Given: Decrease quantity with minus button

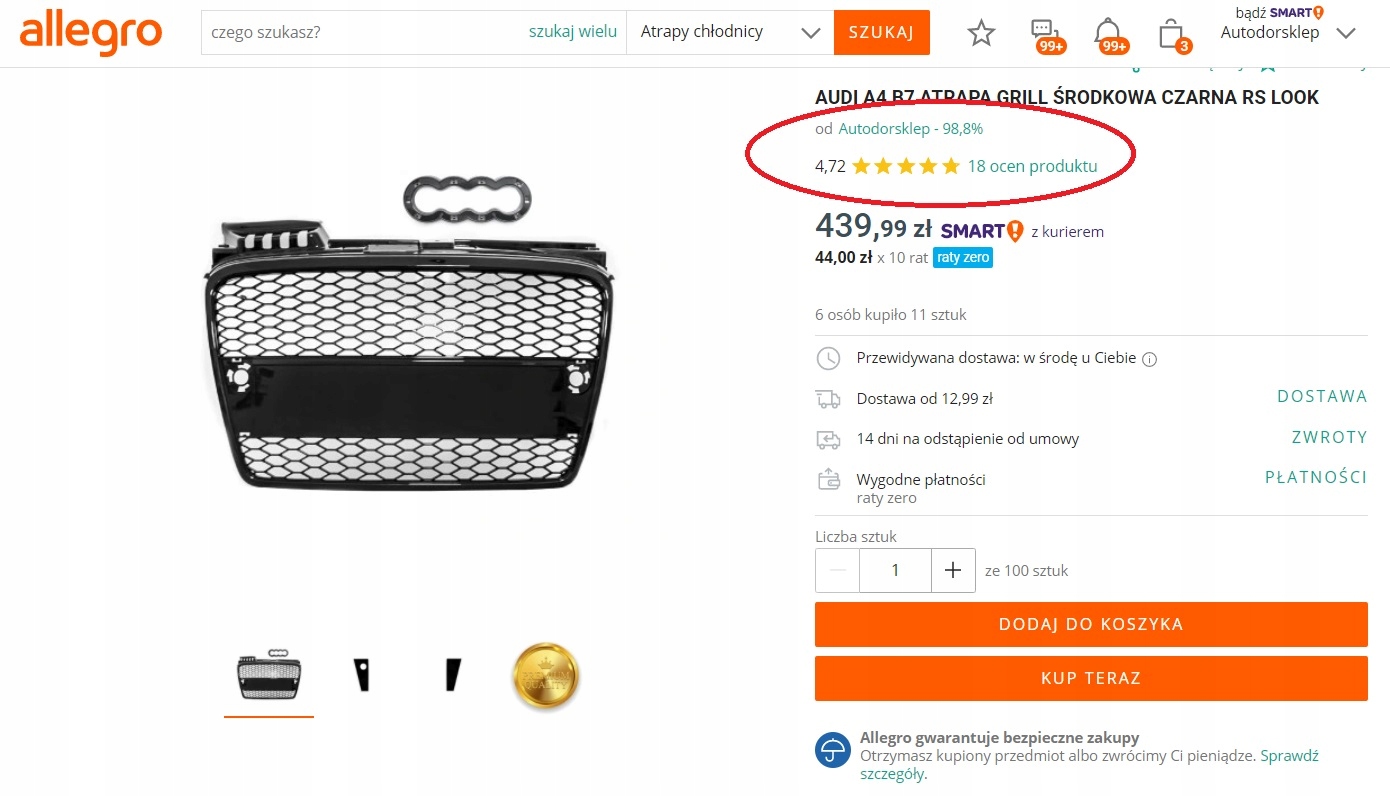Looking at the screenshot, I should tap(838, 570).
